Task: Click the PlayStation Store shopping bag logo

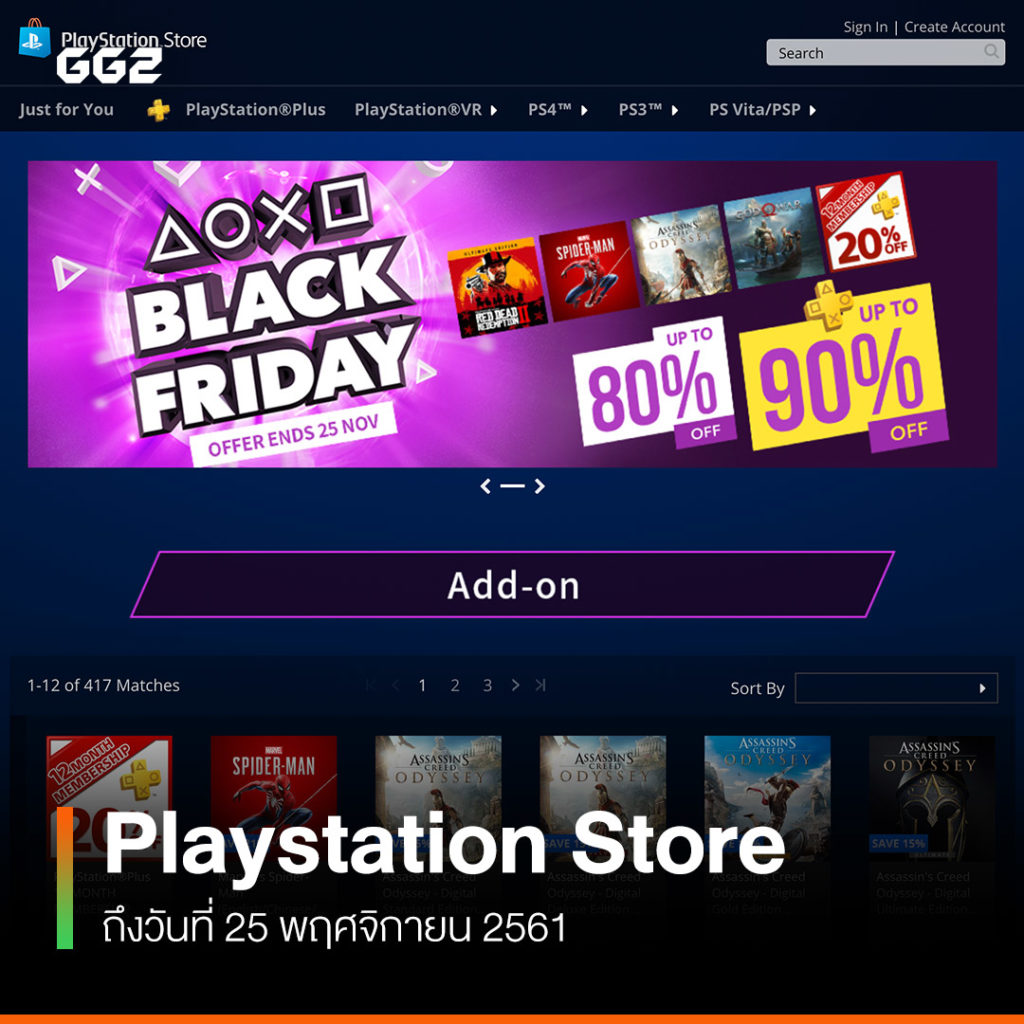Action: click(x=35, y=39)
